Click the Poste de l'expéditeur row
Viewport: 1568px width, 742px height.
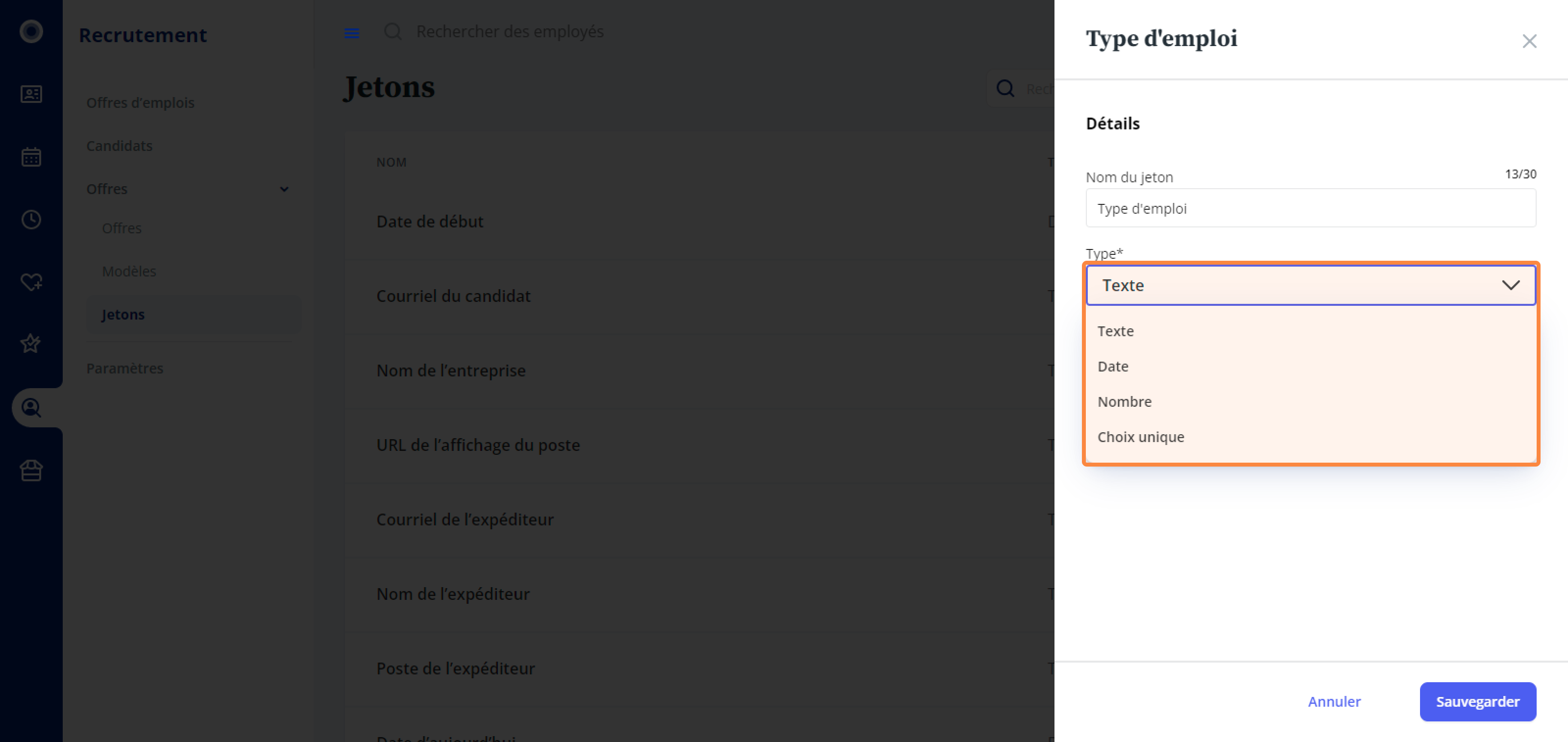699,668
